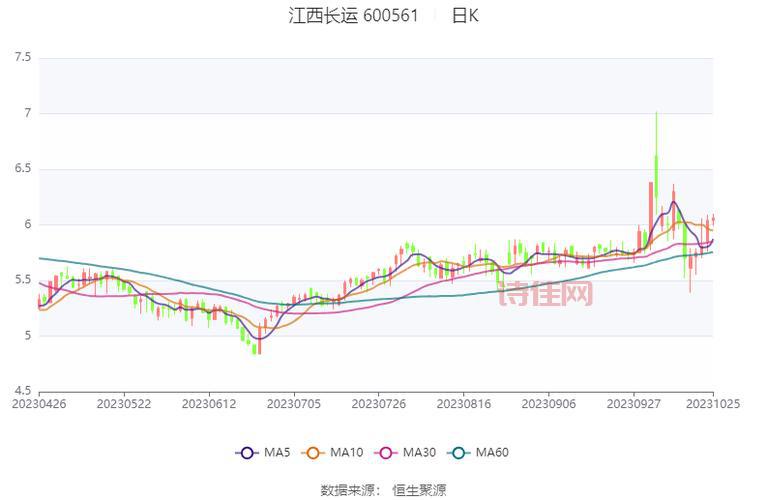This screenshot has height=500, width=767.
Task: Click the lowest red candlestick below 5
Action: click(x=259, y=341)
